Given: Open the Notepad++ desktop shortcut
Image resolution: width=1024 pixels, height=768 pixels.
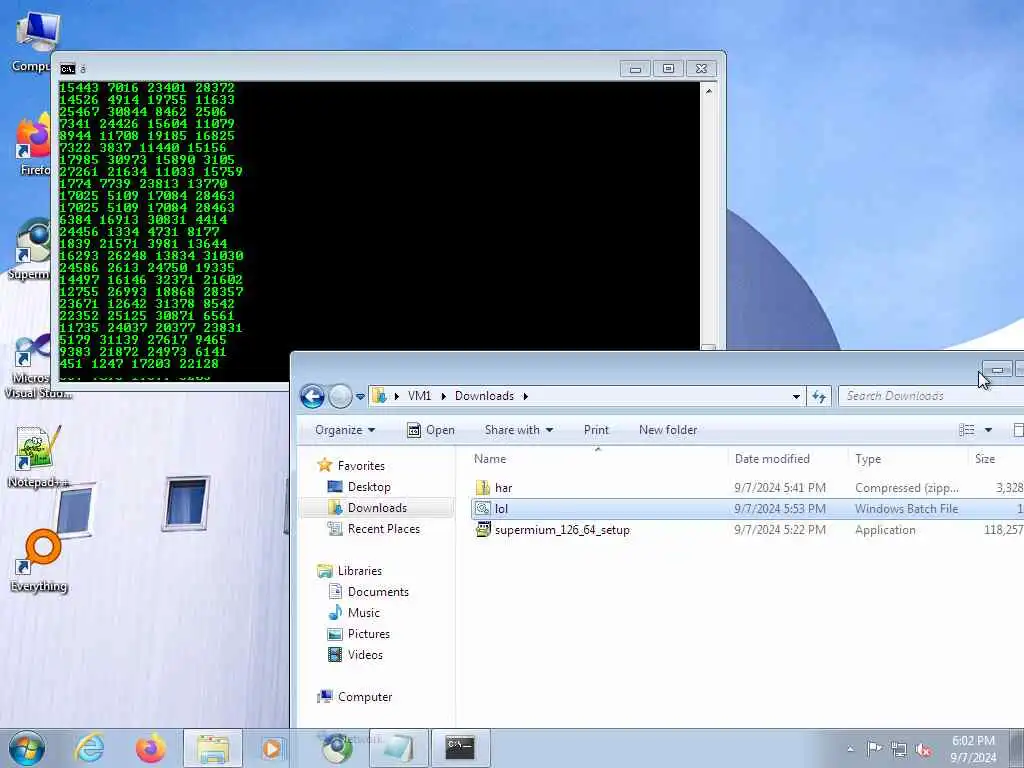Looking at the screenshot, I should click(38, 456).
